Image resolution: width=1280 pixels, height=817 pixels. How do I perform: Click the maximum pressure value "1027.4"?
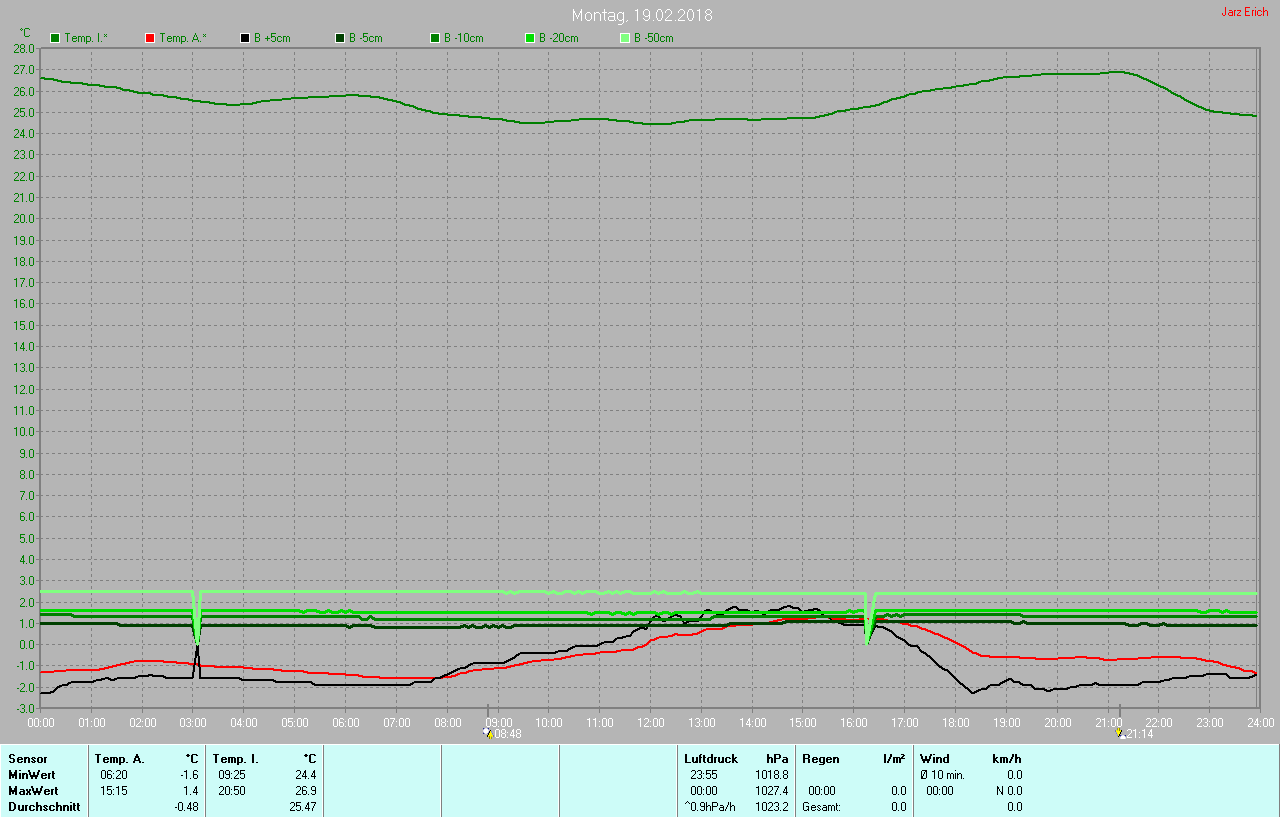click(x=772, y=791)
